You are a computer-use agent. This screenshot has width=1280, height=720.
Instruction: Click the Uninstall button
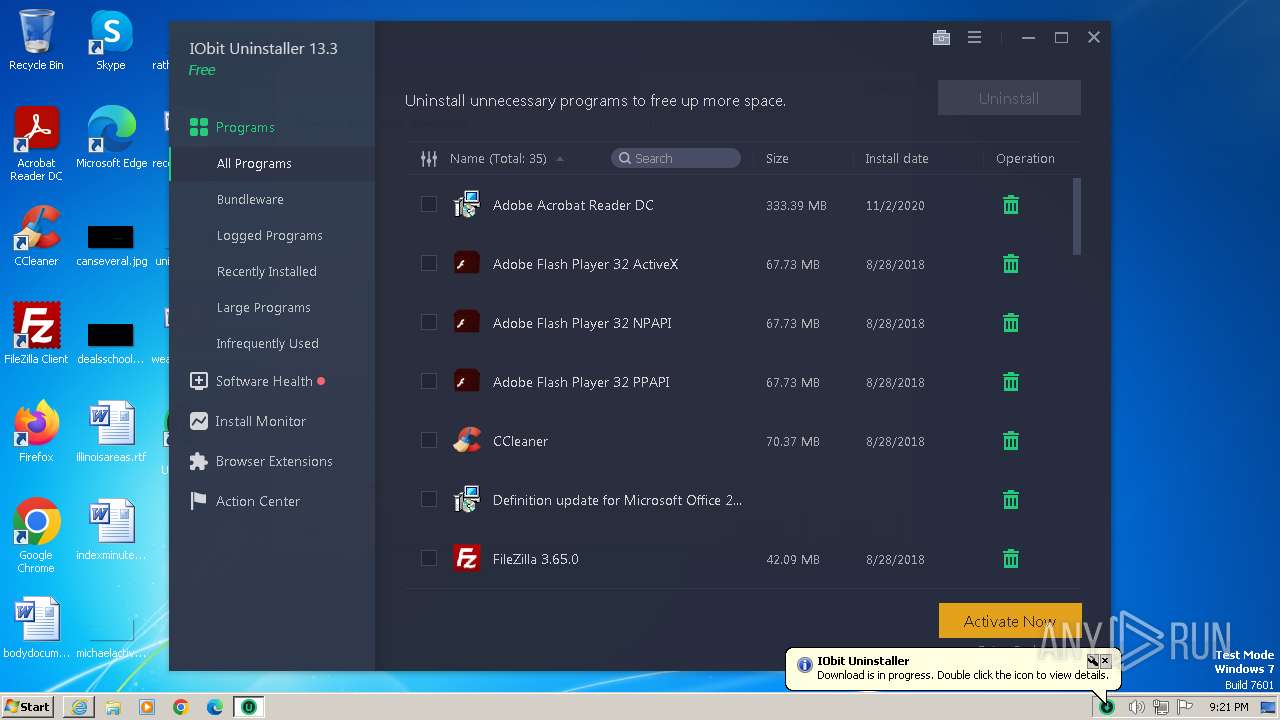[x=1009, y=98]
